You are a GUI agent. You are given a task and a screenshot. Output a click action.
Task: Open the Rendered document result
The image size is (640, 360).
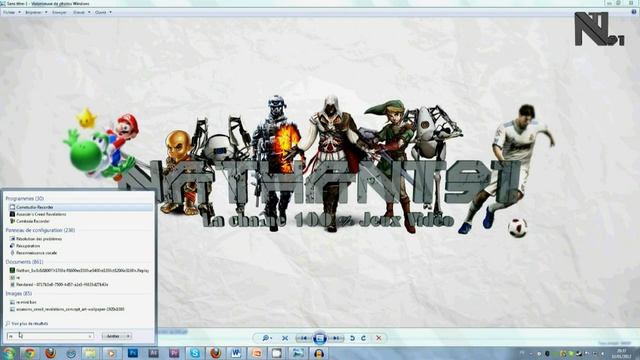pyautogui.click(x=80, y=284)
